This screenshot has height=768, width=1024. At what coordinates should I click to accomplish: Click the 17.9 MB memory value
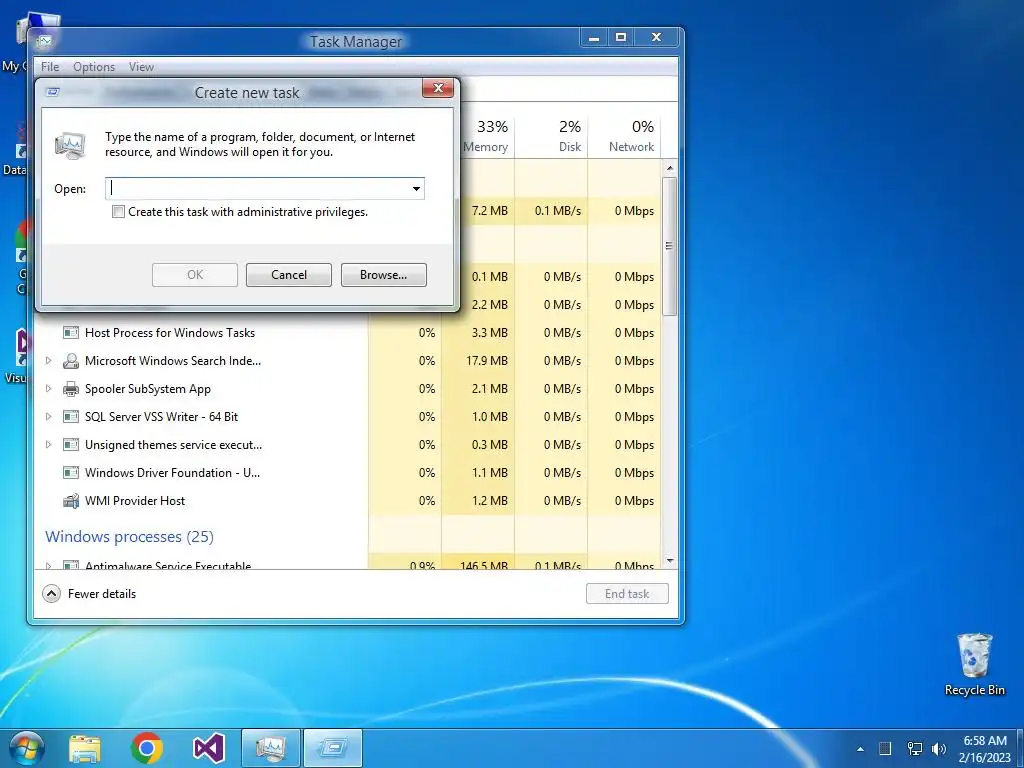487,360
